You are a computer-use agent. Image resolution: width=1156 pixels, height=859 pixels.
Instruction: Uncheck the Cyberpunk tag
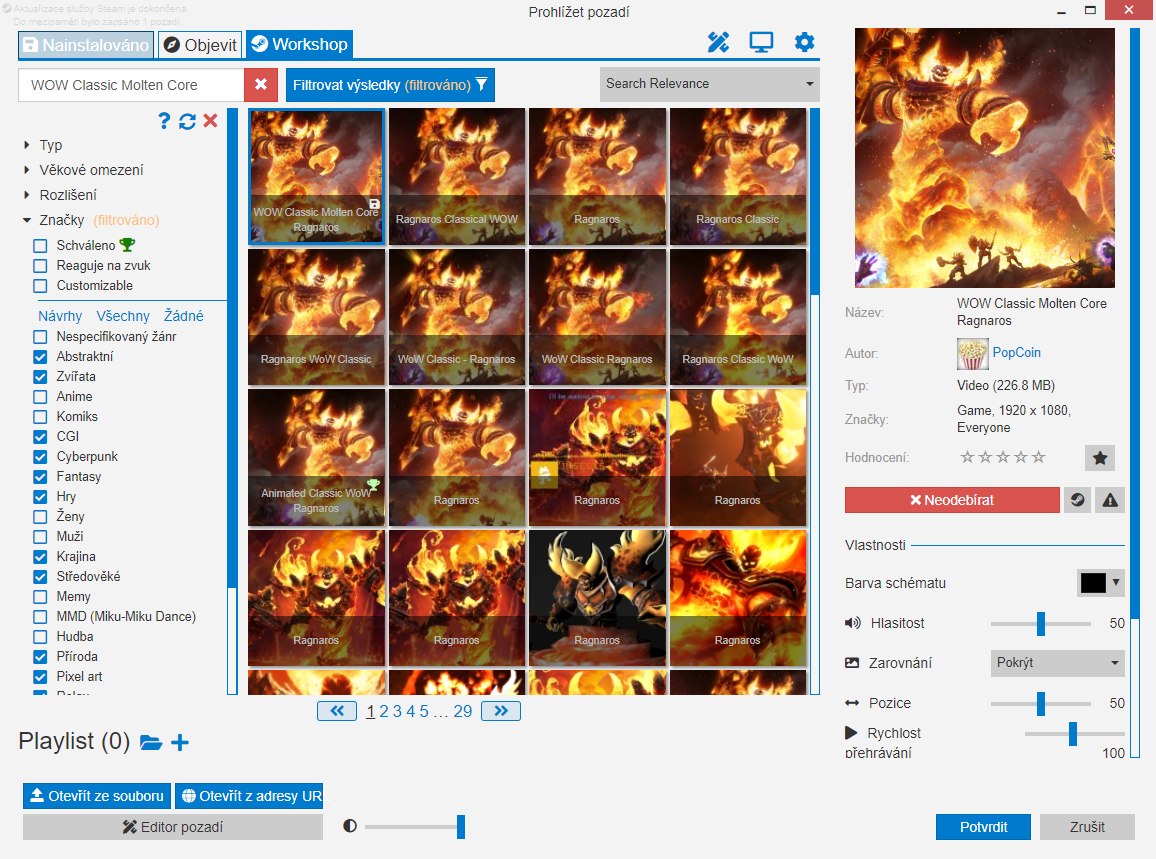pos(41,457)
